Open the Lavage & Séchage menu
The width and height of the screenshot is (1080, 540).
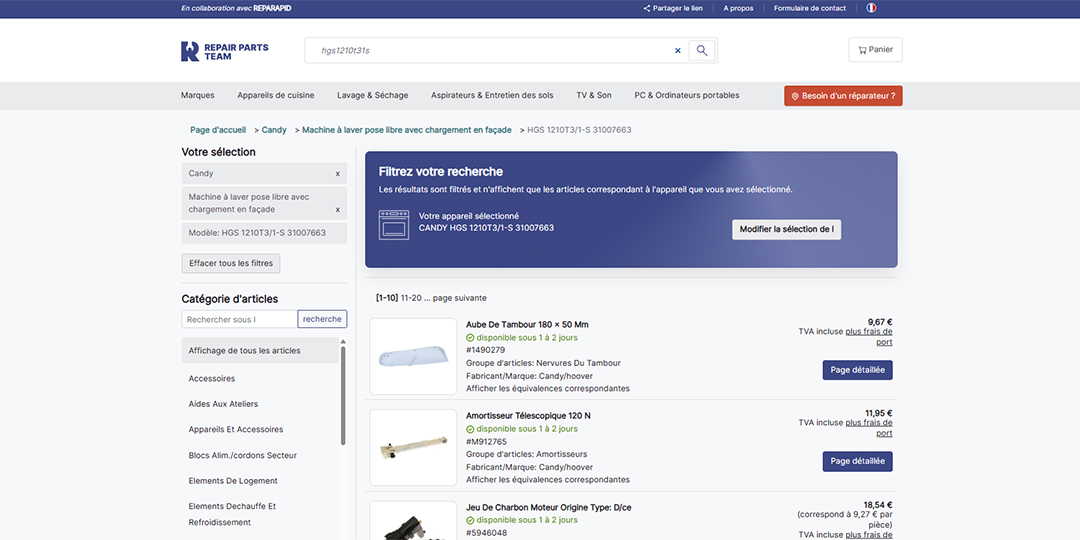(372, 96)
